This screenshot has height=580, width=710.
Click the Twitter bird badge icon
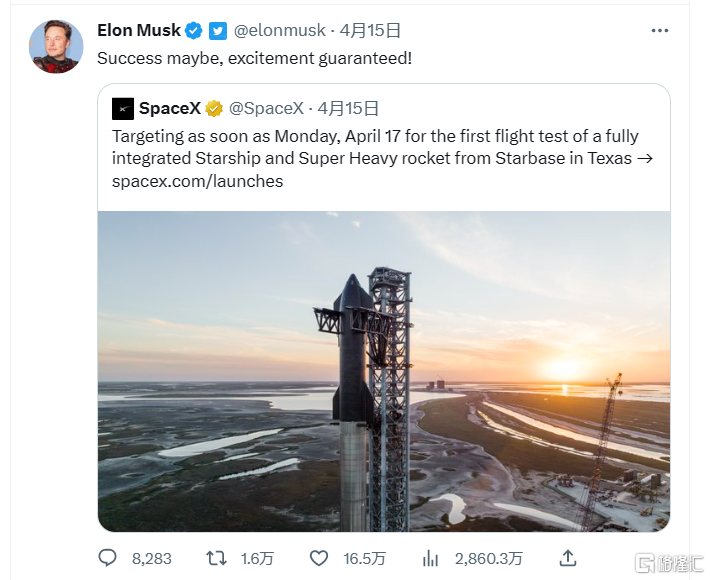(218, 31)
